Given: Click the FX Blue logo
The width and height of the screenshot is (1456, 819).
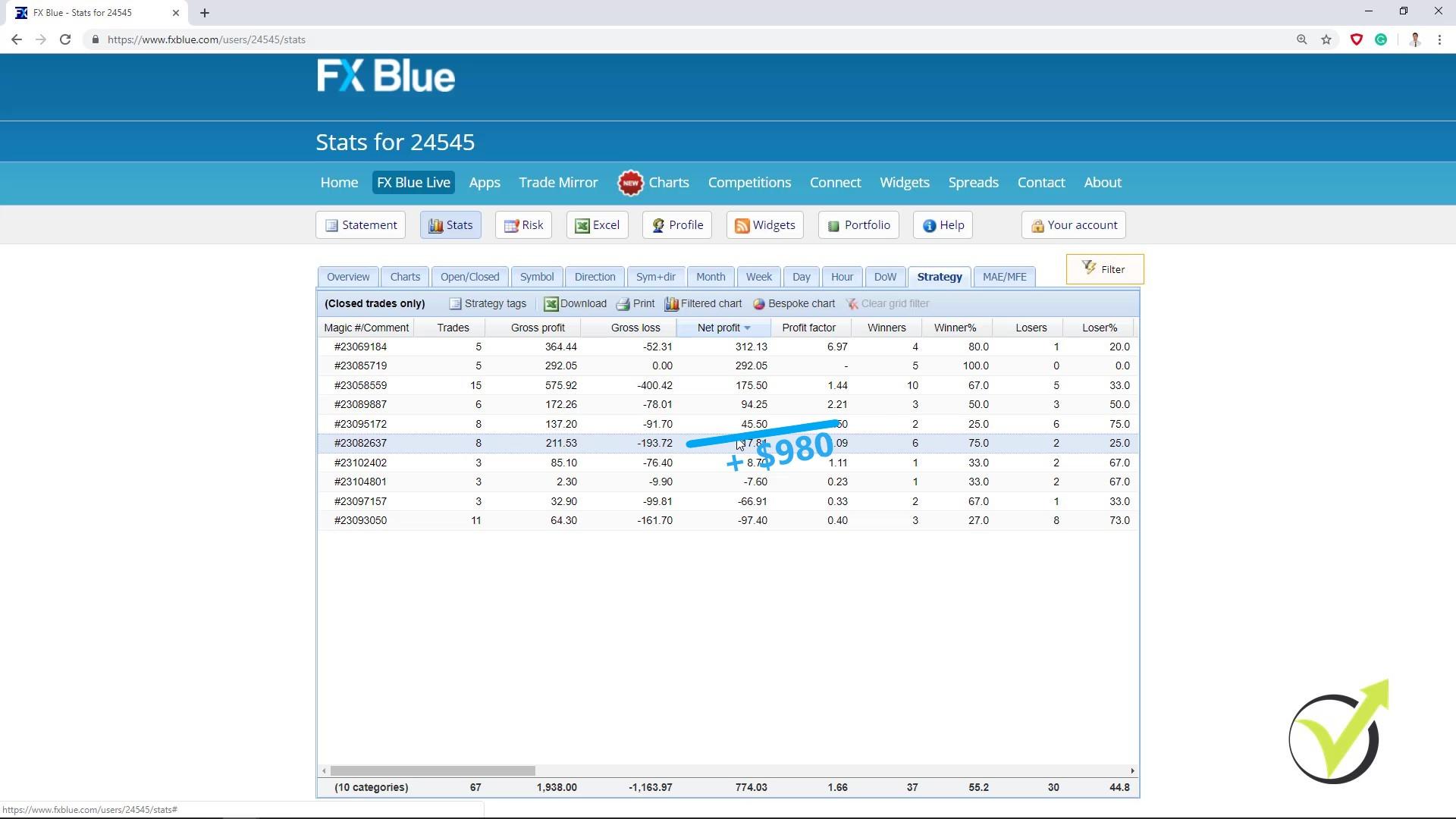Looking at the screenshot, I should coord(386,76).
